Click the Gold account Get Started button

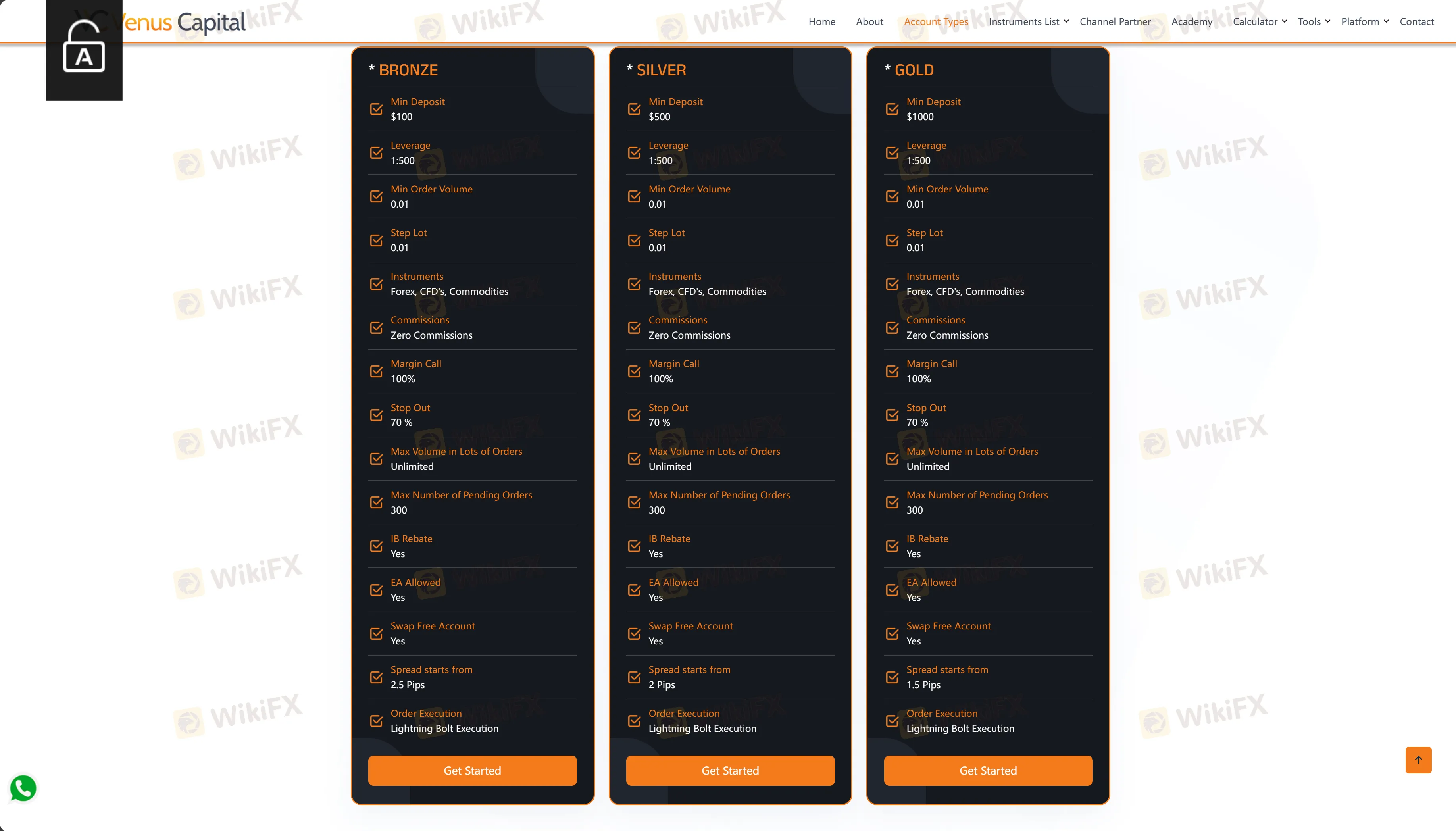[x=988, y=770]
